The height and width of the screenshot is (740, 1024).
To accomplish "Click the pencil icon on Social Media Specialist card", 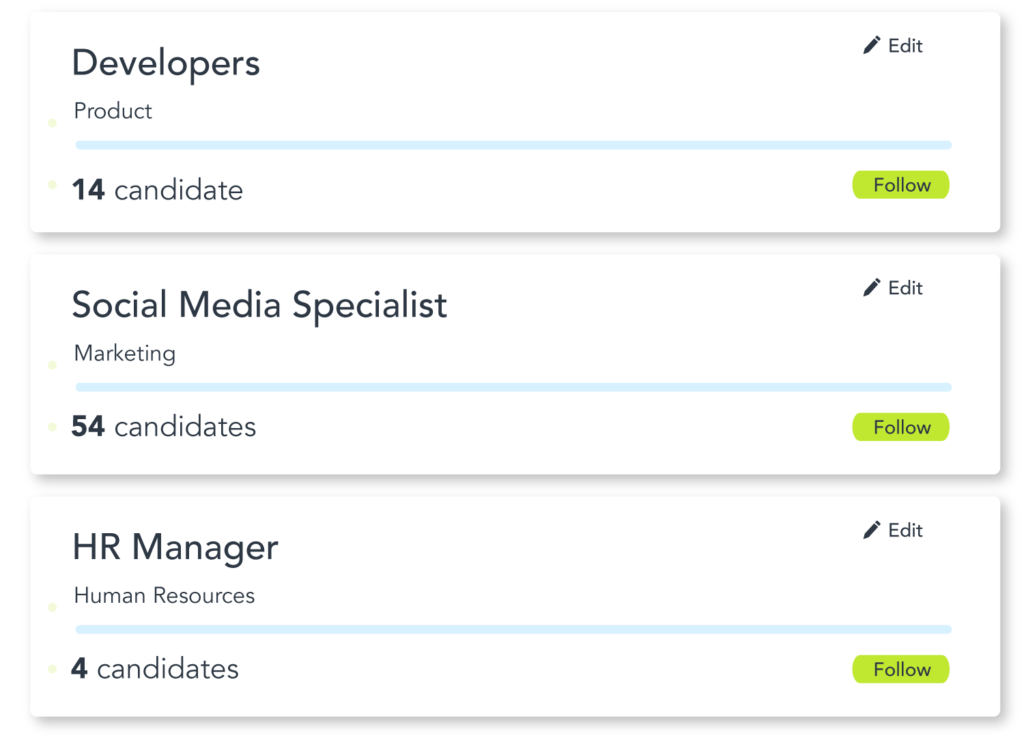I will point(871,287).
